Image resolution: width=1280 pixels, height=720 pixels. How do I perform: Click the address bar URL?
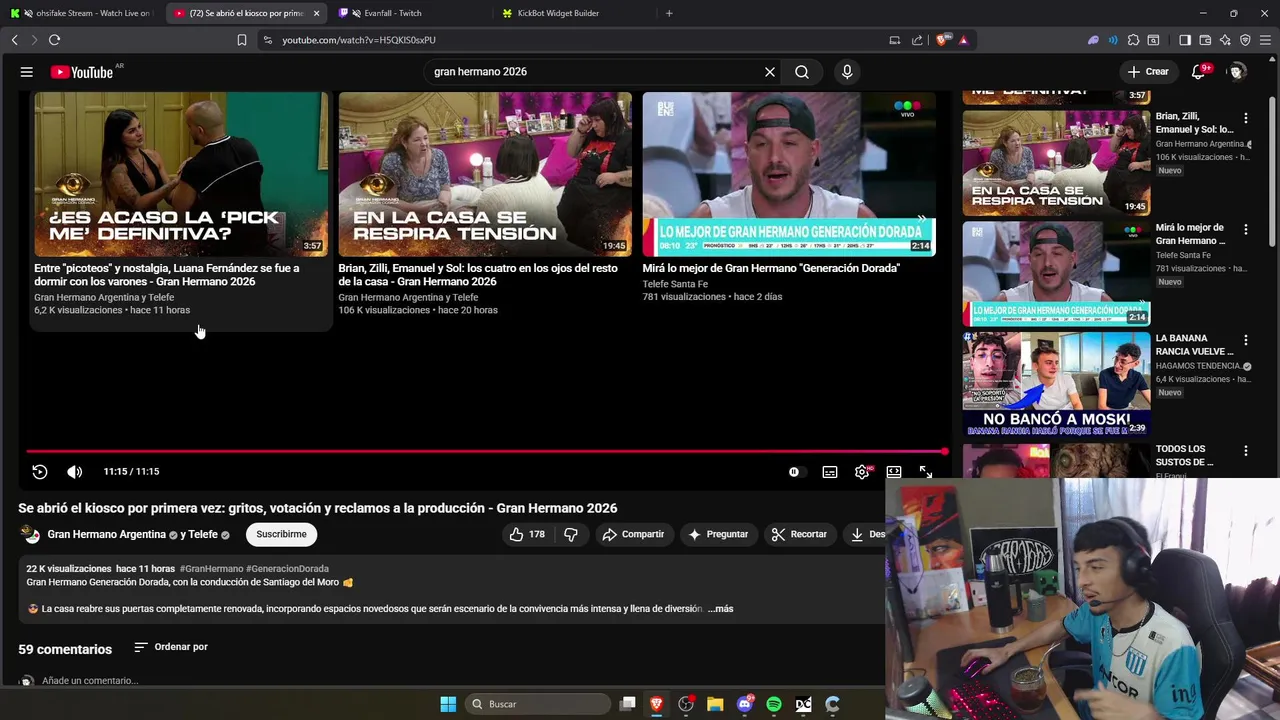click(359, 40)
